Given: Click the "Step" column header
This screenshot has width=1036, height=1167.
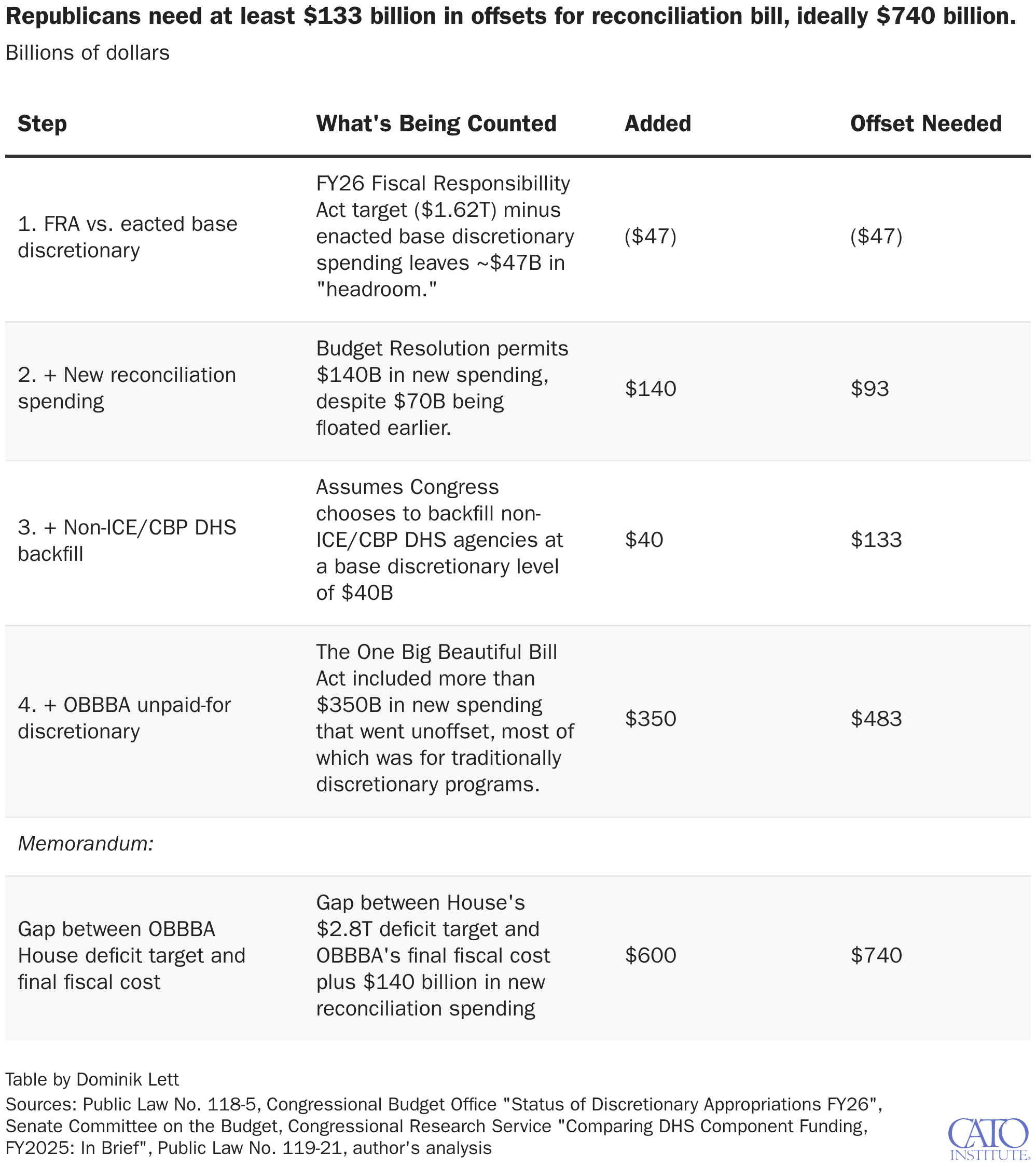Looking at the screenshot, I should (x=42, y=124).
